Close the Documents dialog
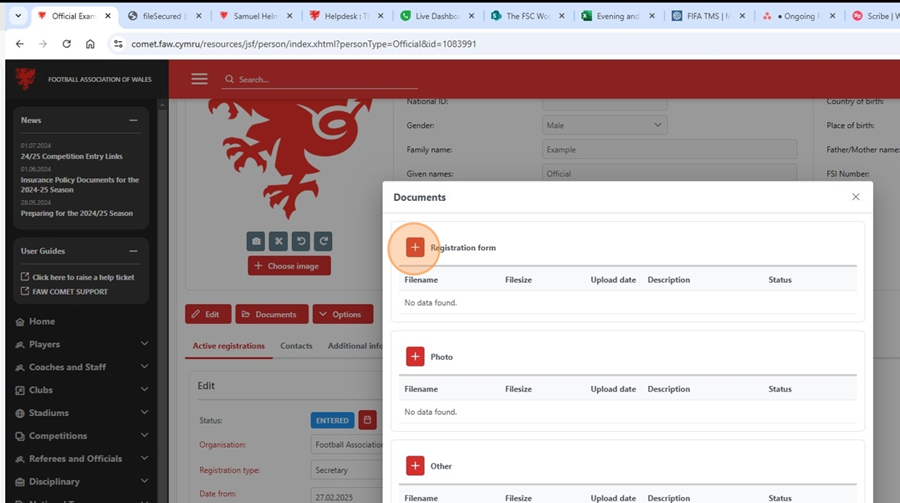 [x=856, y=197]
